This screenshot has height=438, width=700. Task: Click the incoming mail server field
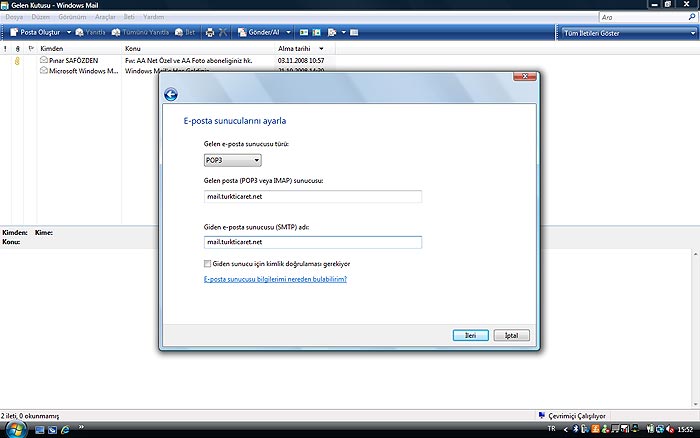click(312, 196)
